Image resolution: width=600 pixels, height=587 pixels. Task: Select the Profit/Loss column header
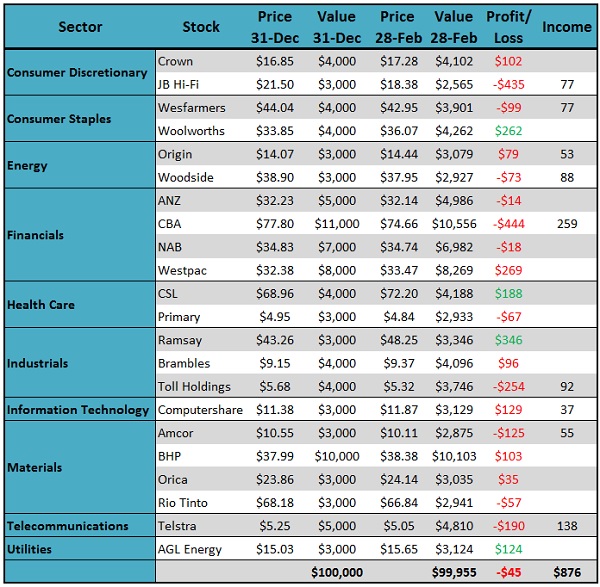tap(510, 26)
